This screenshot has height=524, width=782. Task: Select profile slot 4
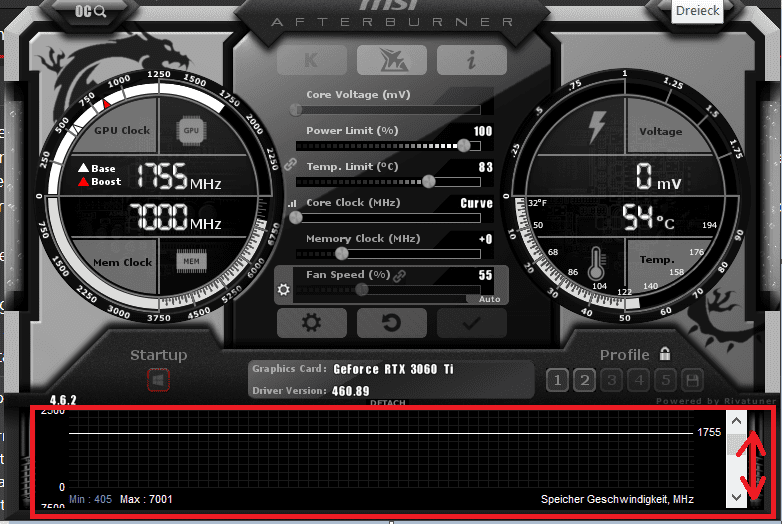pos(638,381)
